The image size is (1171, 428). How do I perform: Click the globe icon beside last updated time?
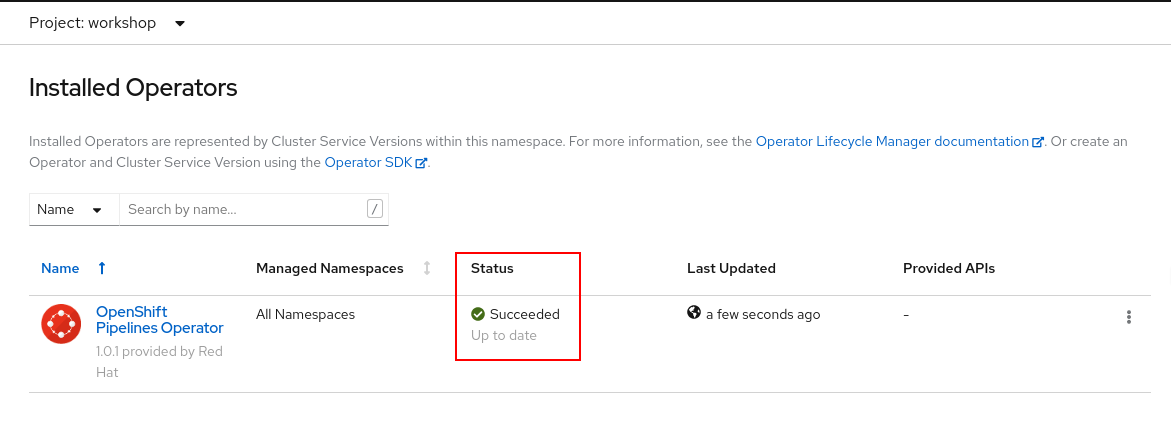[694, 313]
